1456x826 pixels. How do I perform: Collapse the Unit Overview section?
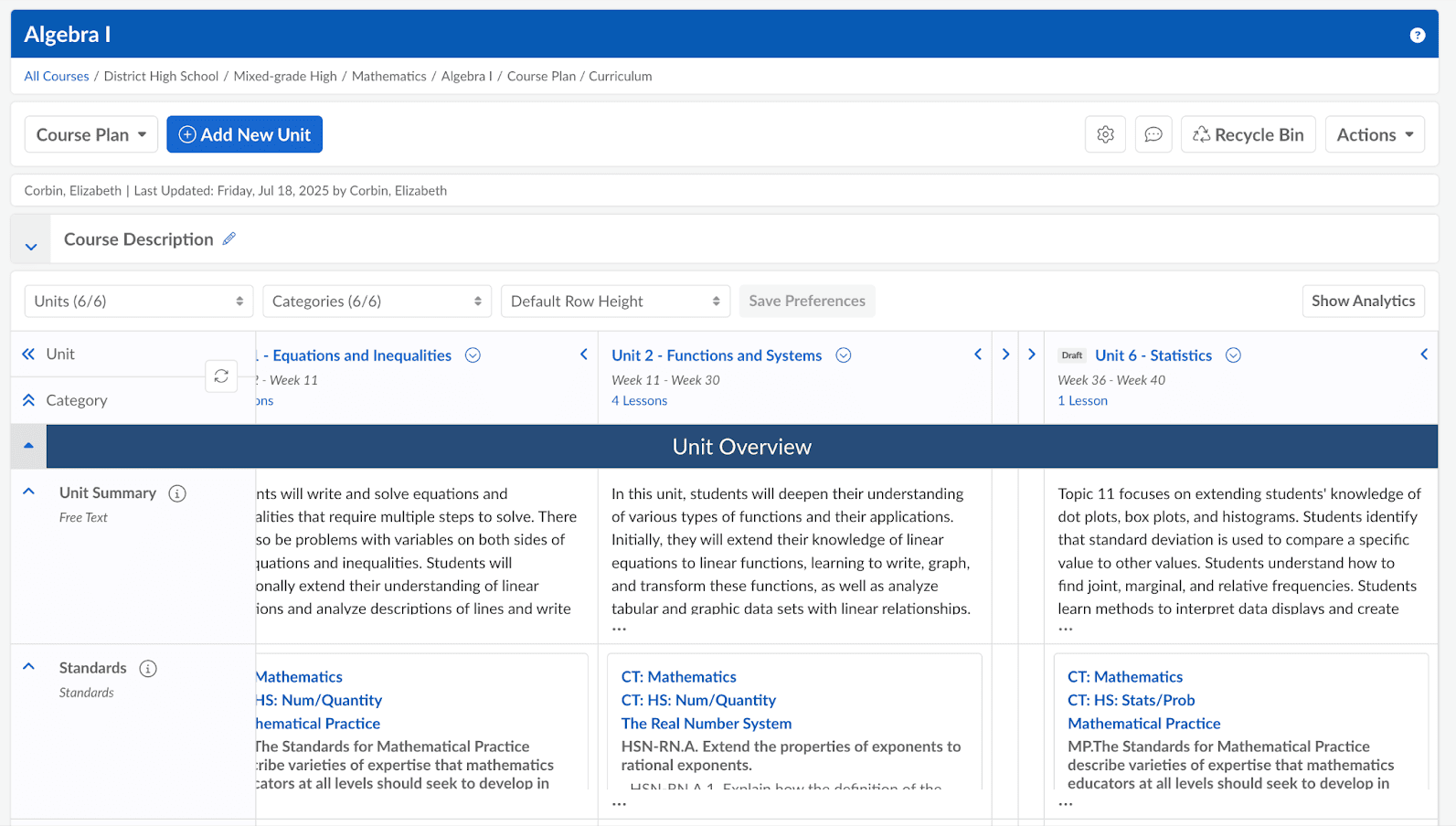click(28, 446)
